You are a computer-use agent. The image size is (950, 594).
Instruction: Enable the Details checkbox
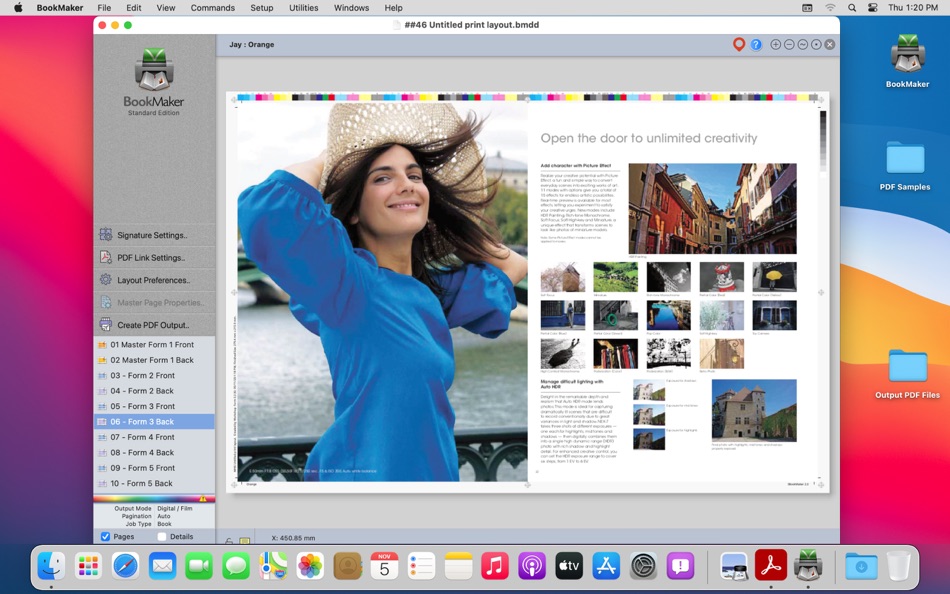pos(162,537)
